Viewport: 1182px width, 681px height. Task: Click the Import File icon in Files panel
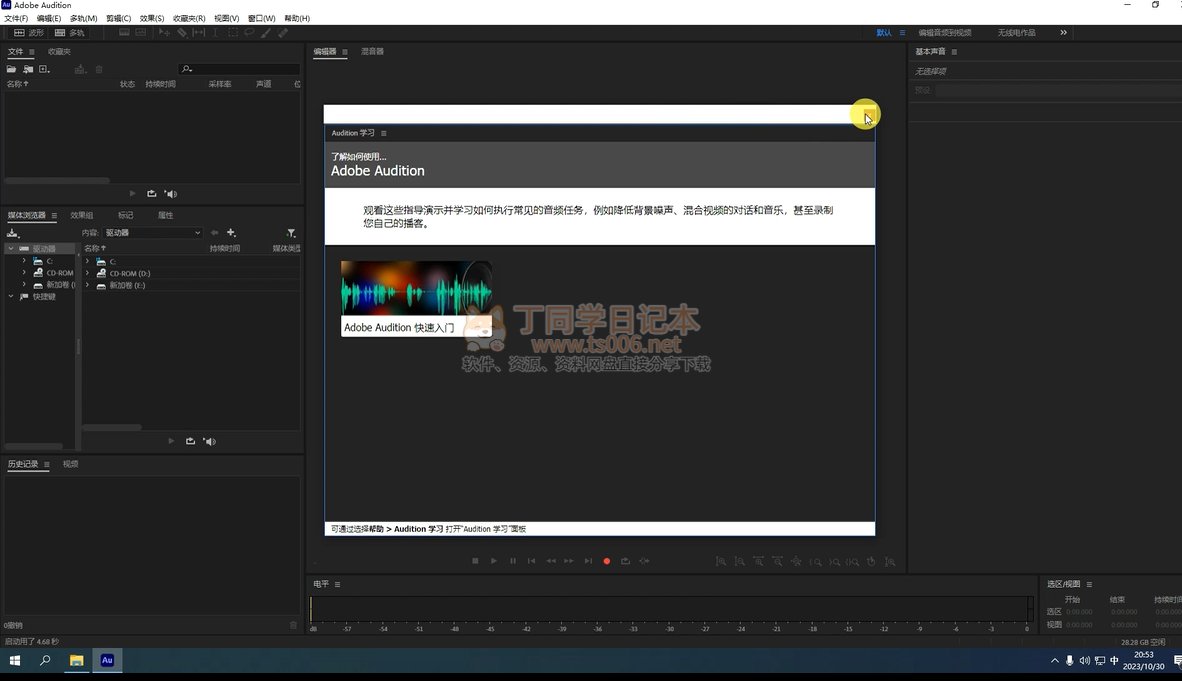(28, 69)
